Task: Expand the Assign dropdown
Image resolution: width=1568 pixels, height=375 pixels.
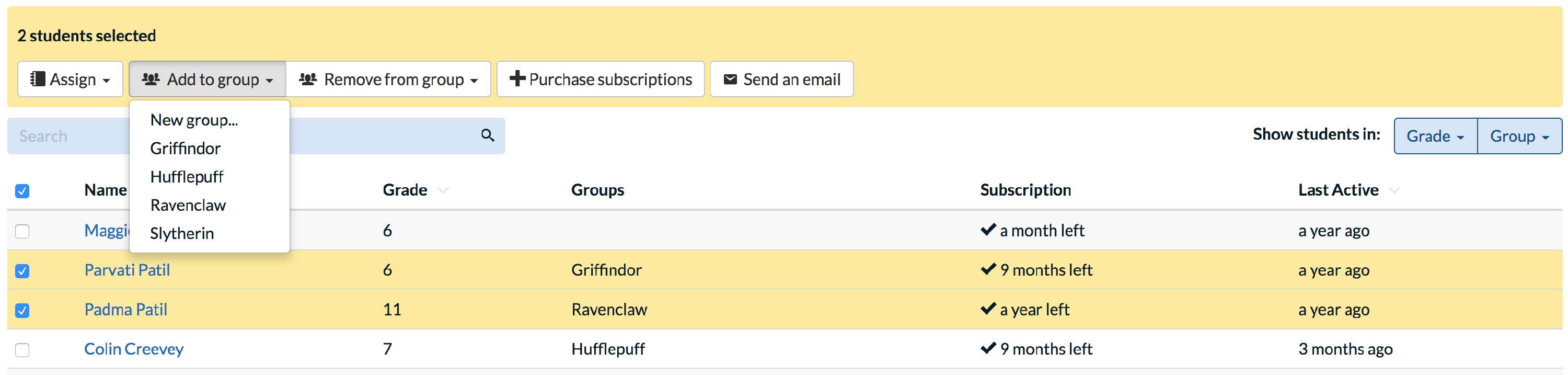Action: pos(71,79)
